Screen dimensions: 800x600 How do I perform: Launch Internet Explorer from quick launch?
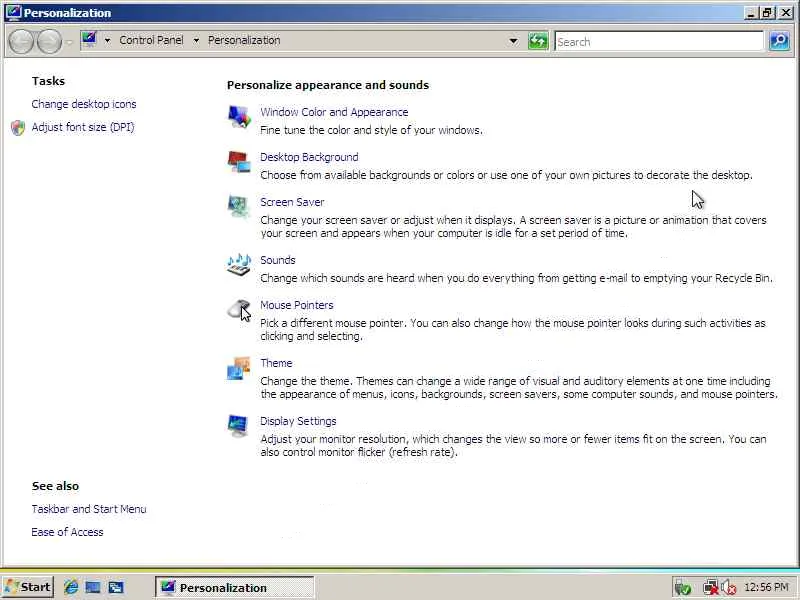coord(71,587)
